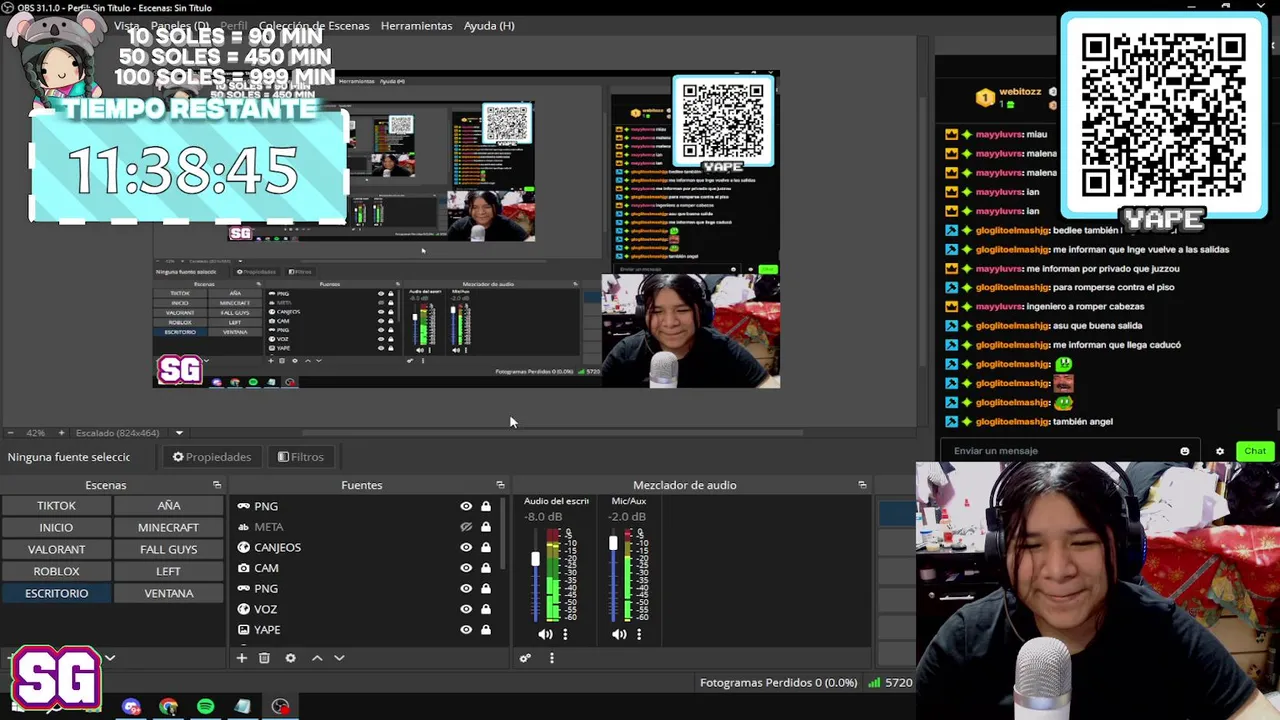Viewport: 1280px width, 720px height.
Task: Click the preview horizontal scrollbar
Action: (552, 433)
